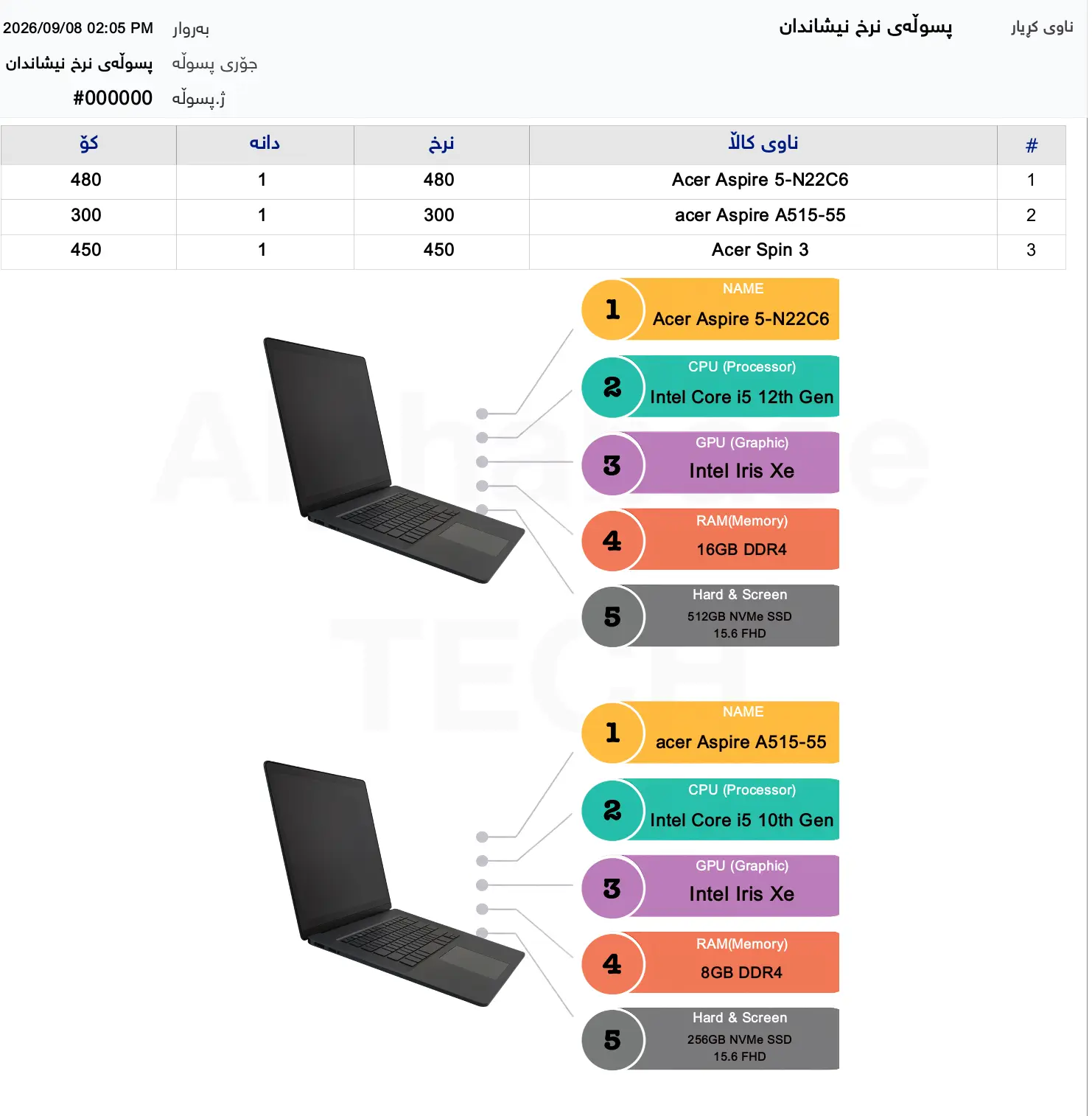Image resolution: width=1092 pixels, height=1116 pixels.
Task: Click the spec text '512GB NVMe SSD'
Action: click(x=740, y=616)
